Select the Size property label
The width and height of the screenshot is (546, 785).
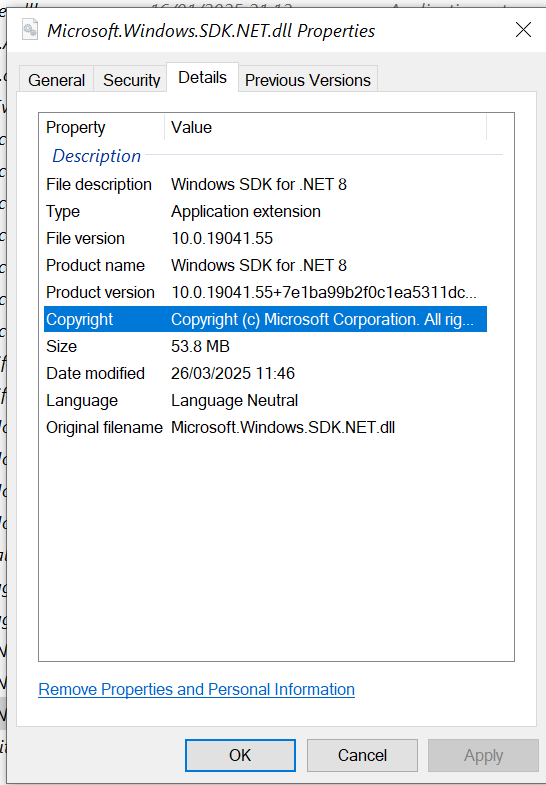(x=61, y=346)
